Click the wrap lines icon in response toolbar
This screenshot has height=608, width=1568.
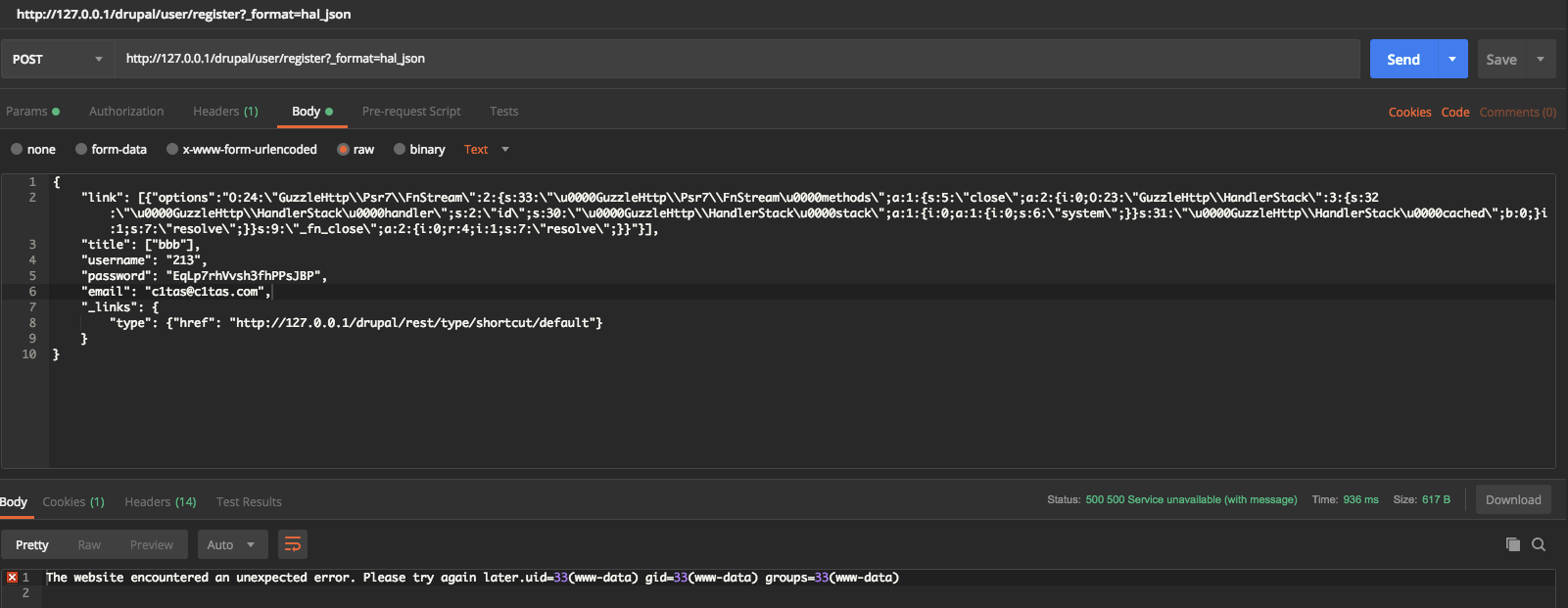[x=293, y=544]
